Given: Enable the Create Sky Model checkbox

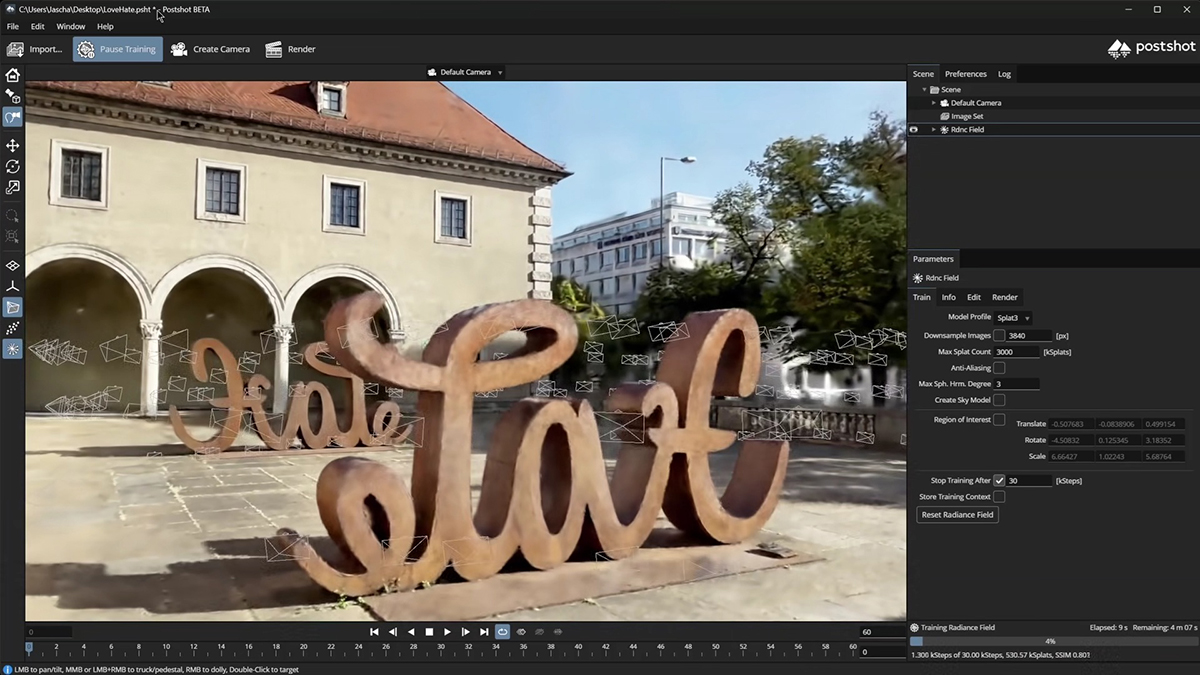Looking at the screenshot, I should click(999, 400).
